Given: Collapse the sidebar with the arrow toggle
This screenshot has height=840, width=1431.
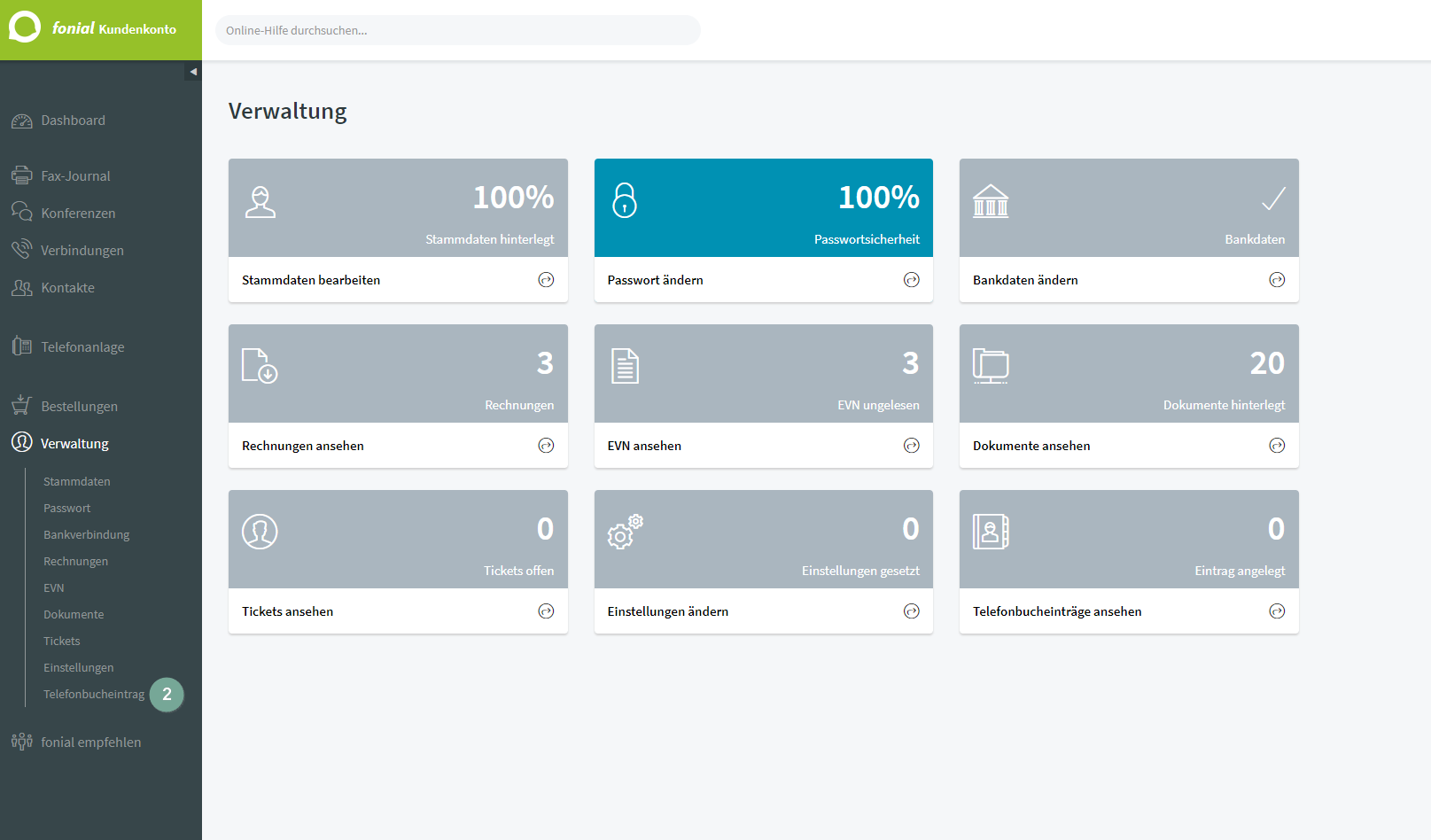Looking at the screenshot, I should (x=193, y=72).
